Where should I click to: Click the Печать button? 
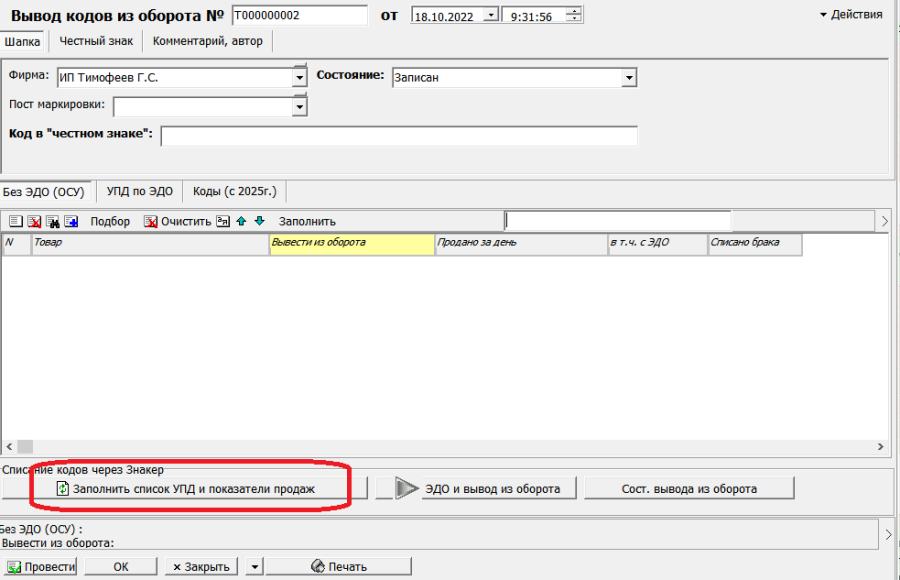339,566
